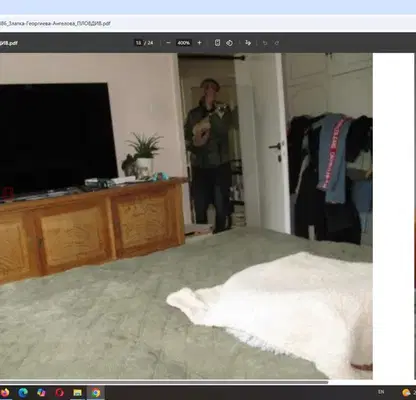Click the fit to page icon
Image resolution: width=416 pixels, height=400 pixels.
click(x=217, y=43)
